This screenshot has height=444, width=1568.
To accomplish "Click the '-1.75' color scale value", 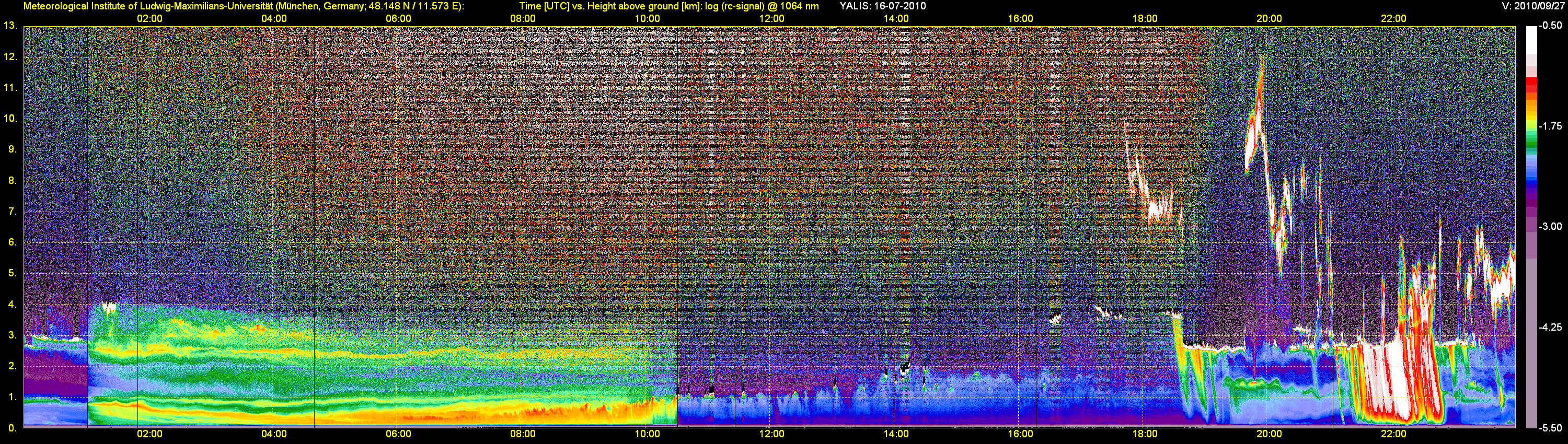I will pyautogui.click(x=1550, y=126).
